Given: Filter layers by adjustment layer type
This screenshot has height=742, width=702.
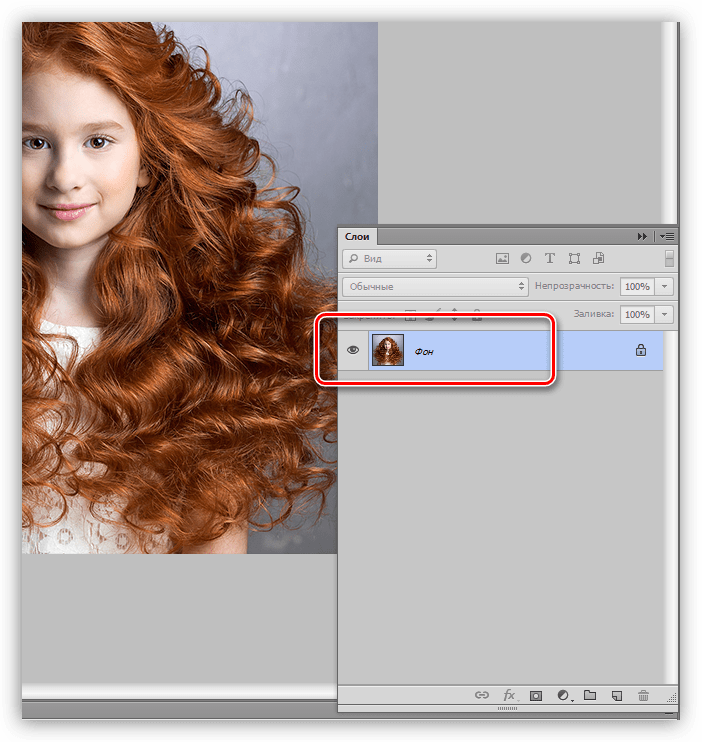Looking at the screenshot, I should click(x=526, y=258).
